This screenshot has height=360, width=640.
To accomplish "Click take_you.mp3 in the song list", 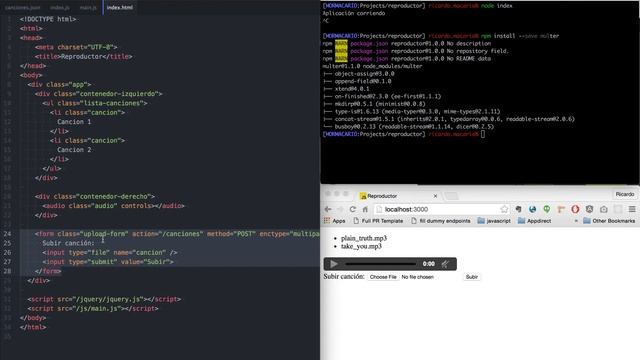I will pyautogui.click(x=361, y=246).
